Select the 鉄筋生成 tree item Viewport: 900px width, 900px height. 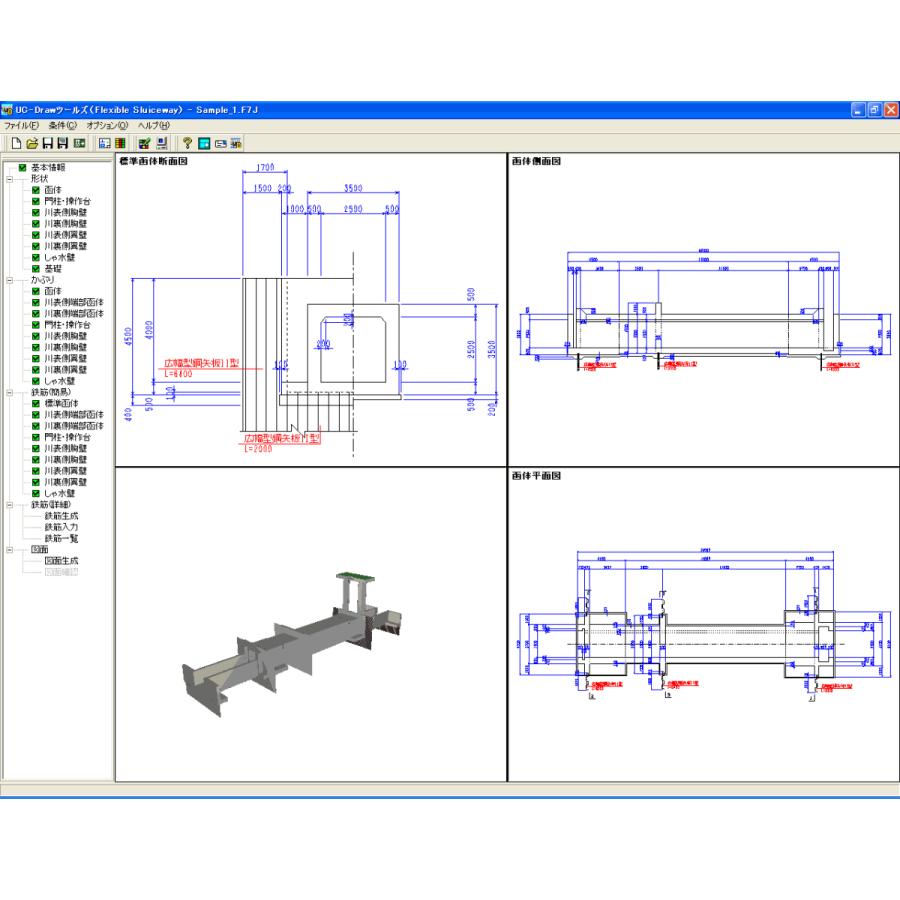(61, 516)
